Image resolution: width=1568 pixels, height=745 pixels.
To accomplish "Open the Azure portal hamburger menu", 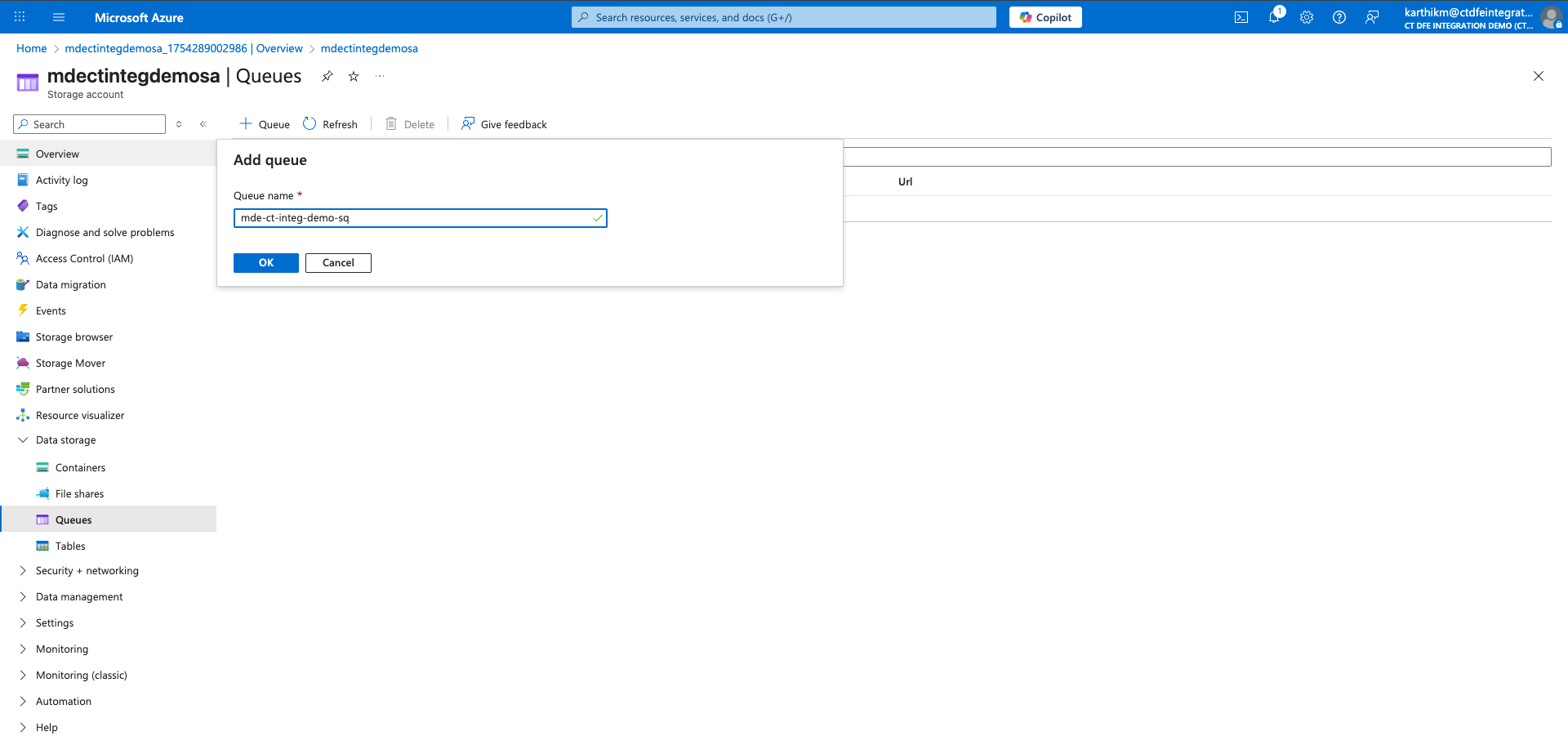I will (59, 17).
